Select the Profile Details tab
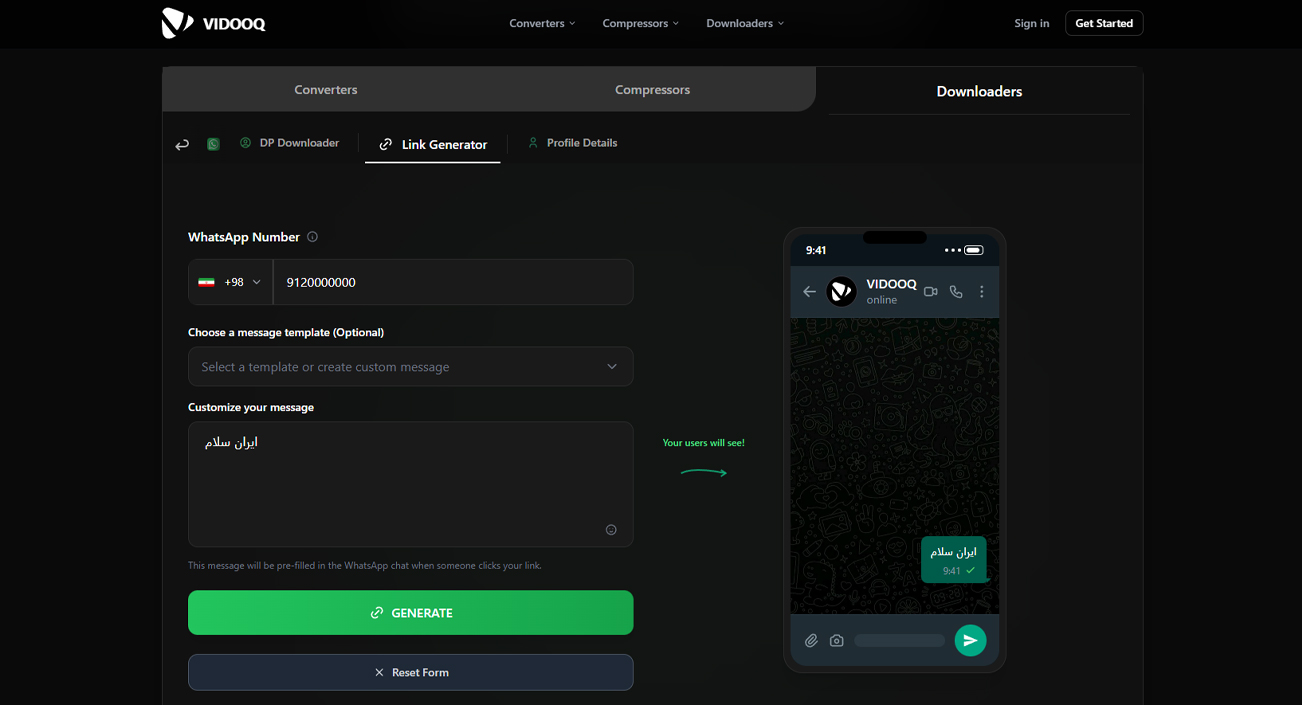Image resolution: width=1302 pixels, height=705 pixels. [573, 143]
